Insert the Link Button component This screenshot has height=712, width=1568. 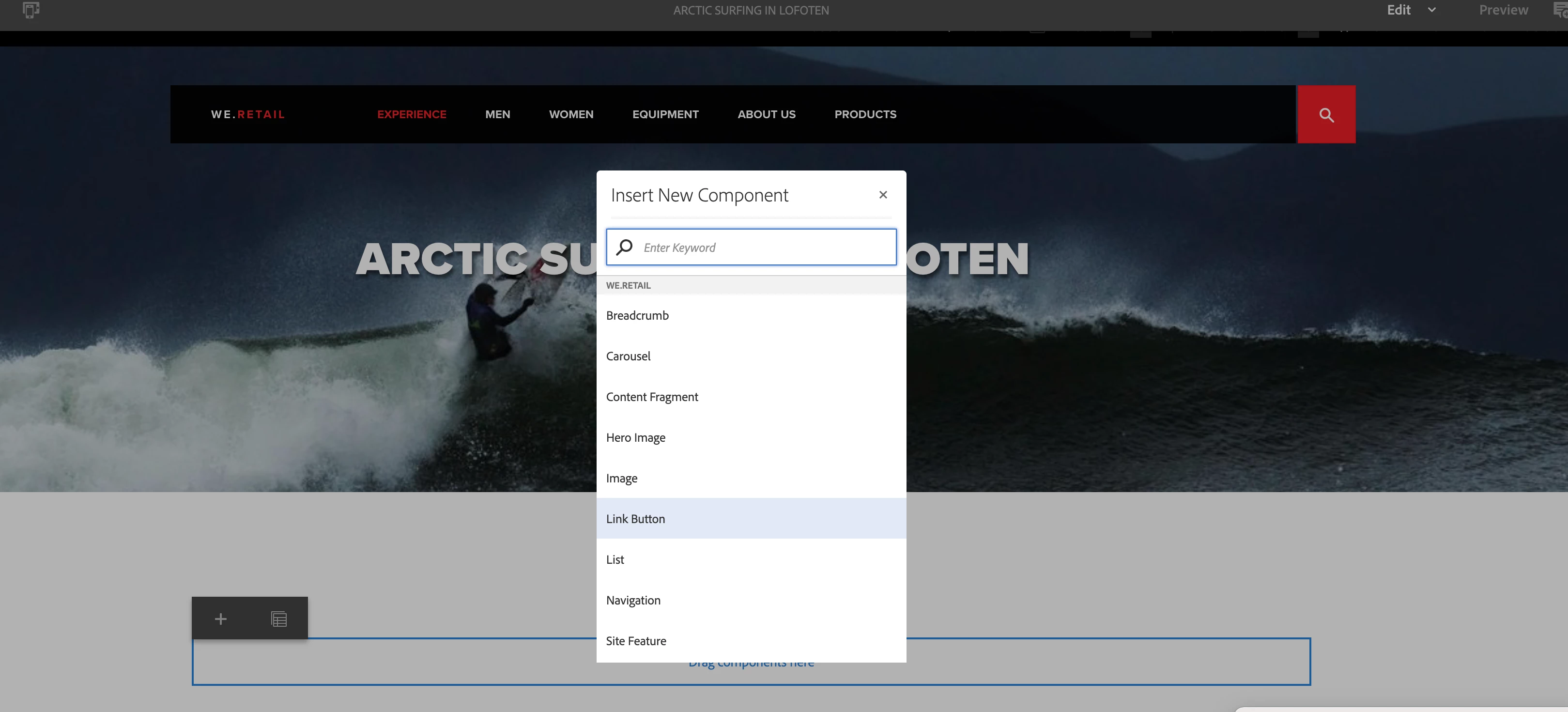point(635,519)
